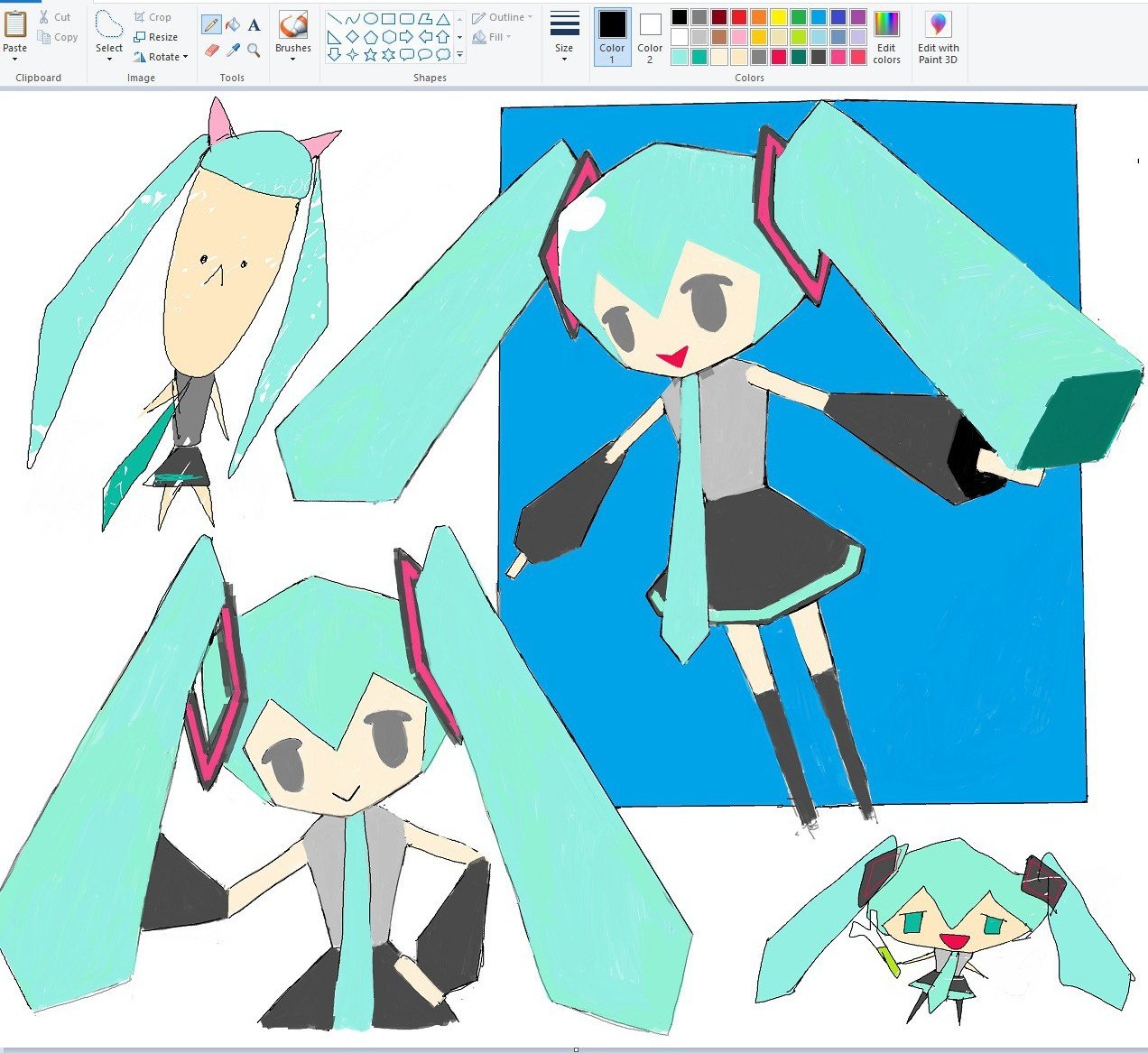Choose the Hexagon shape

(x=388, y=36)
